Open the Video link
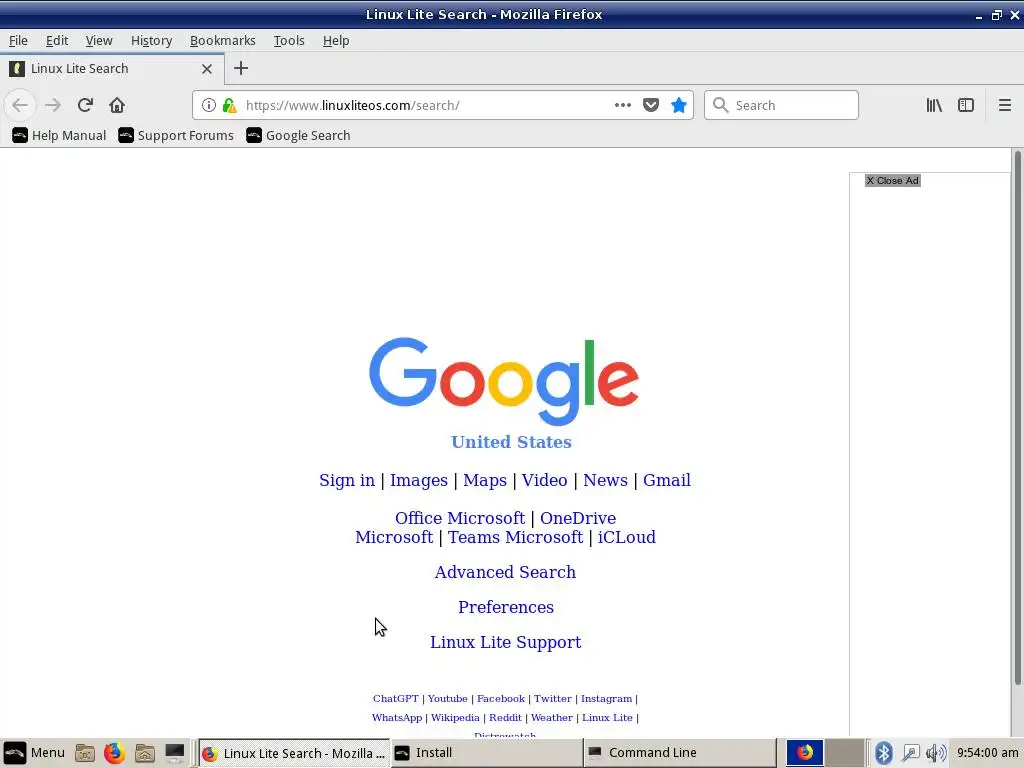Viewport: 1024px width, 768px height. pyautogui.click(x=544, y=480)
